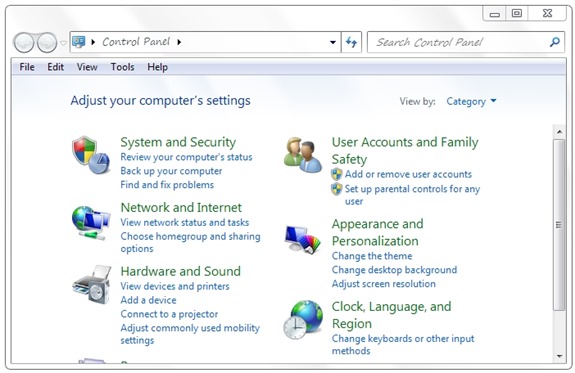Open the View by Category dropdown
The height and width of the screenshot is (373, 575).
pyautogui.click(x=471, y=101)
